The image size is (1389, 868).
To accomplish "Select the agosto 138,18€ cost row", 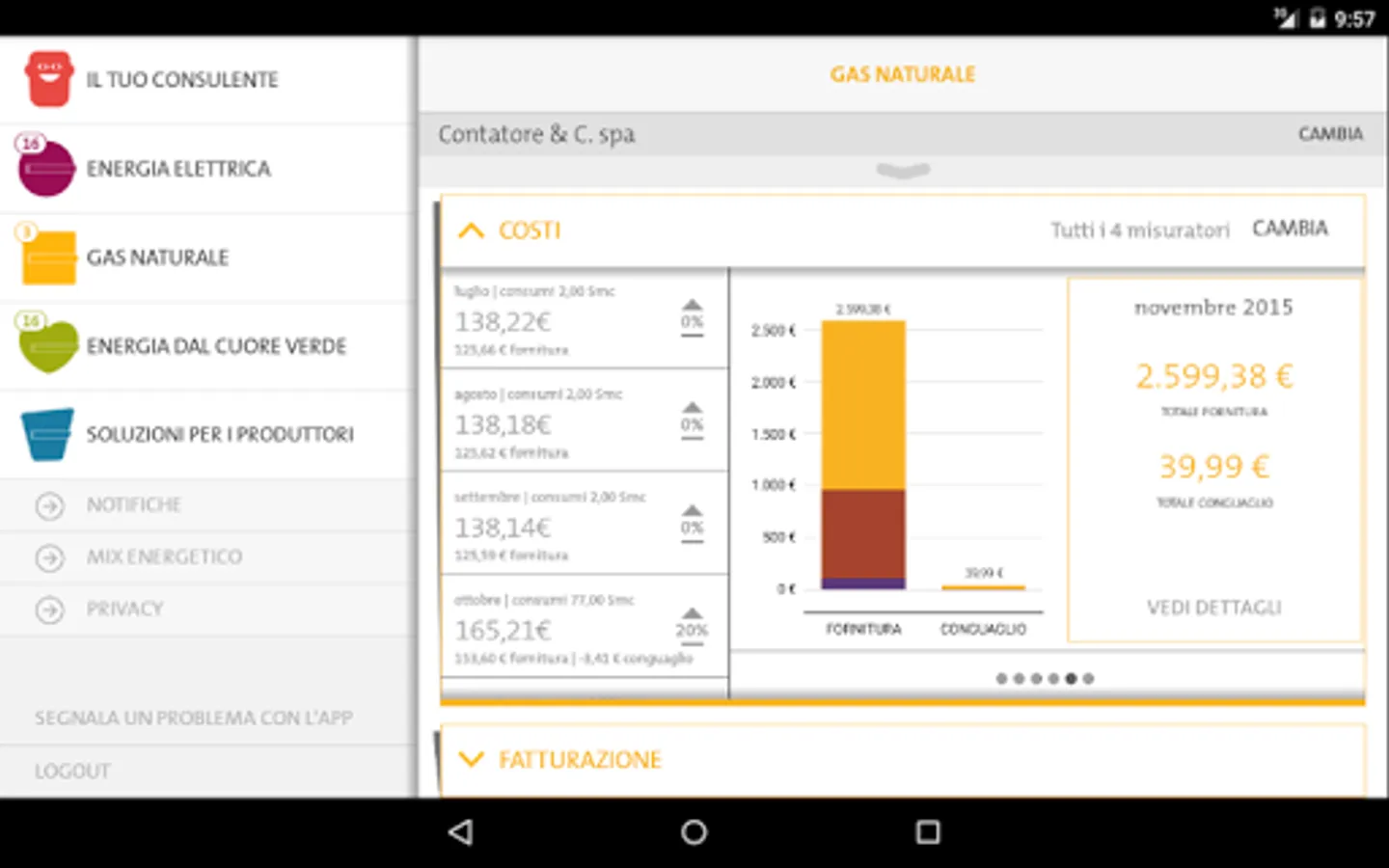I will (585, 420).
